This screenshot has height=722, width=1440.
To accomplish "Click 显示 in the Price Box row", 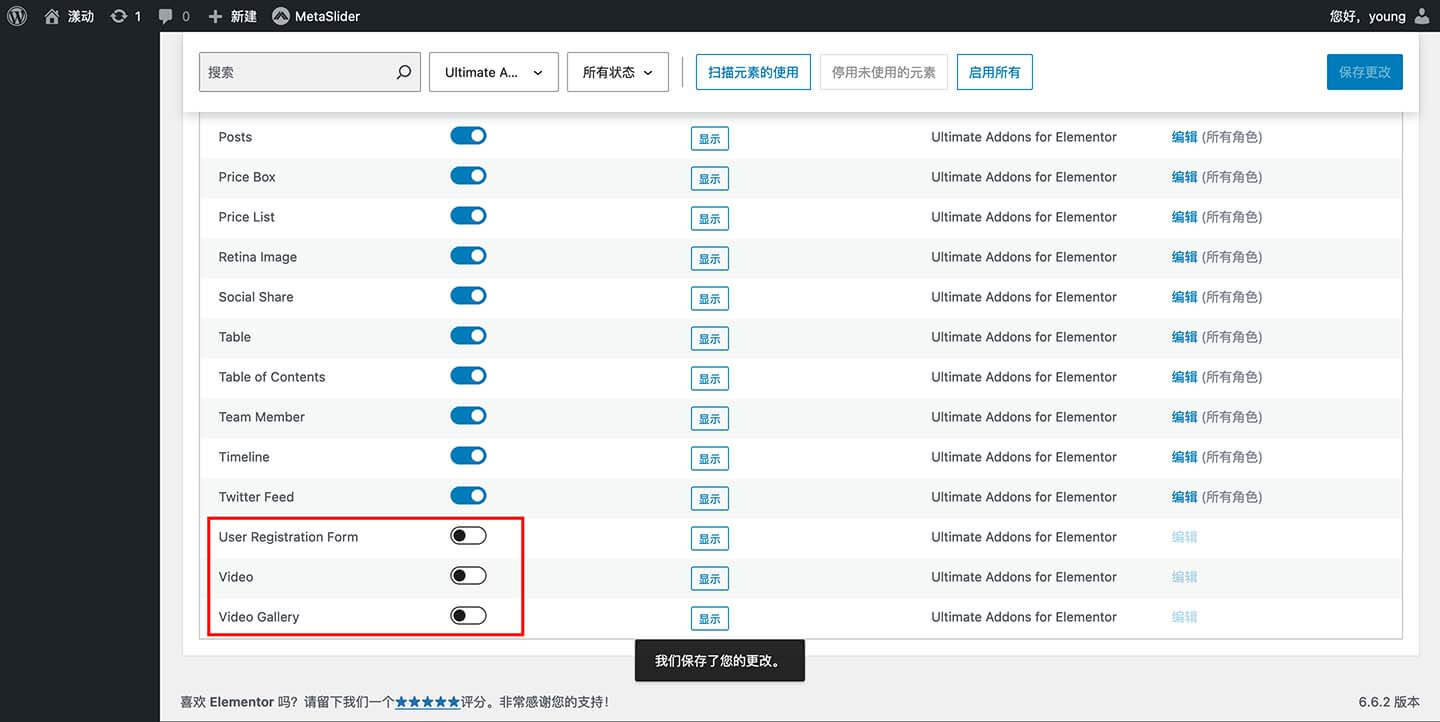I will [710, 179].
